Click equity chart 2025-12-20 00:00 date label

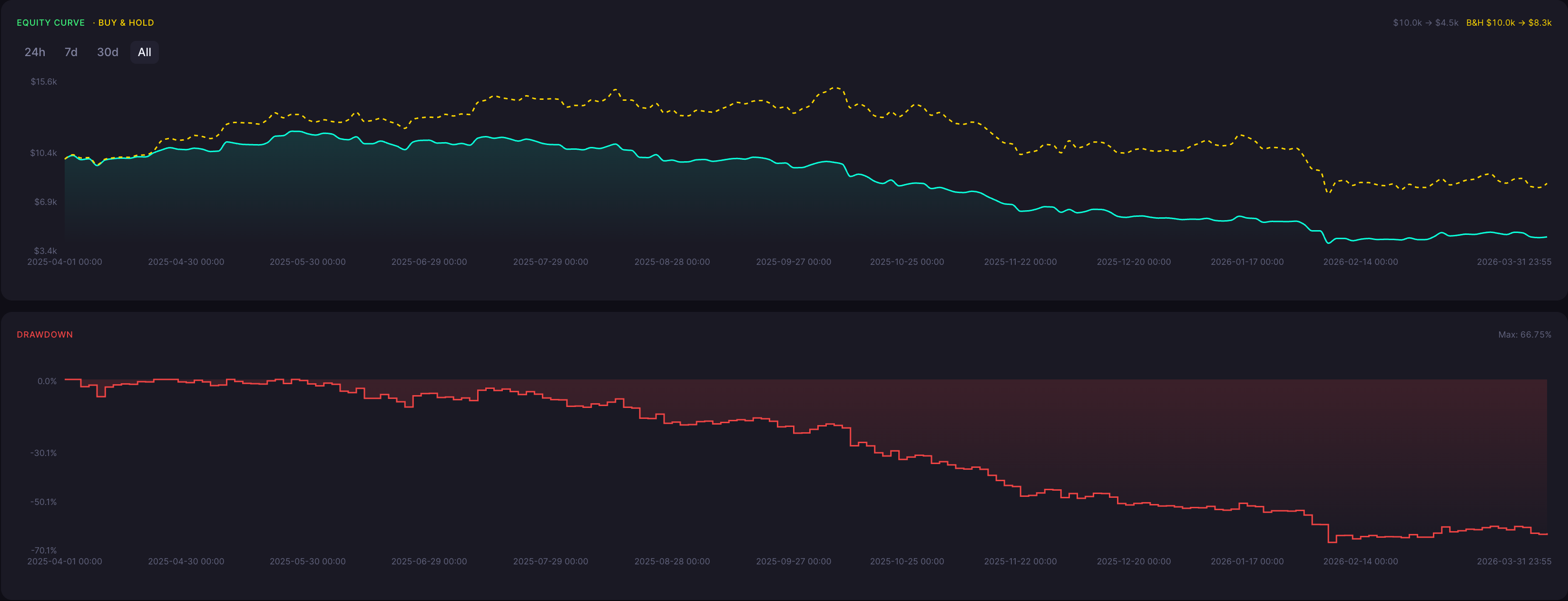click(1133, 262)
